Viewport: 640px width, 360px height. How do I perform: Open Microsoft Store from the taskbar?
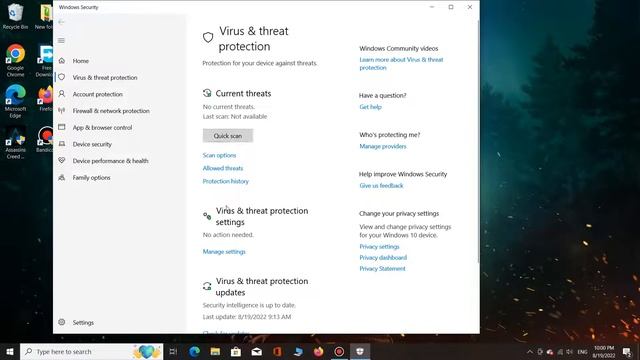(236, 351)
